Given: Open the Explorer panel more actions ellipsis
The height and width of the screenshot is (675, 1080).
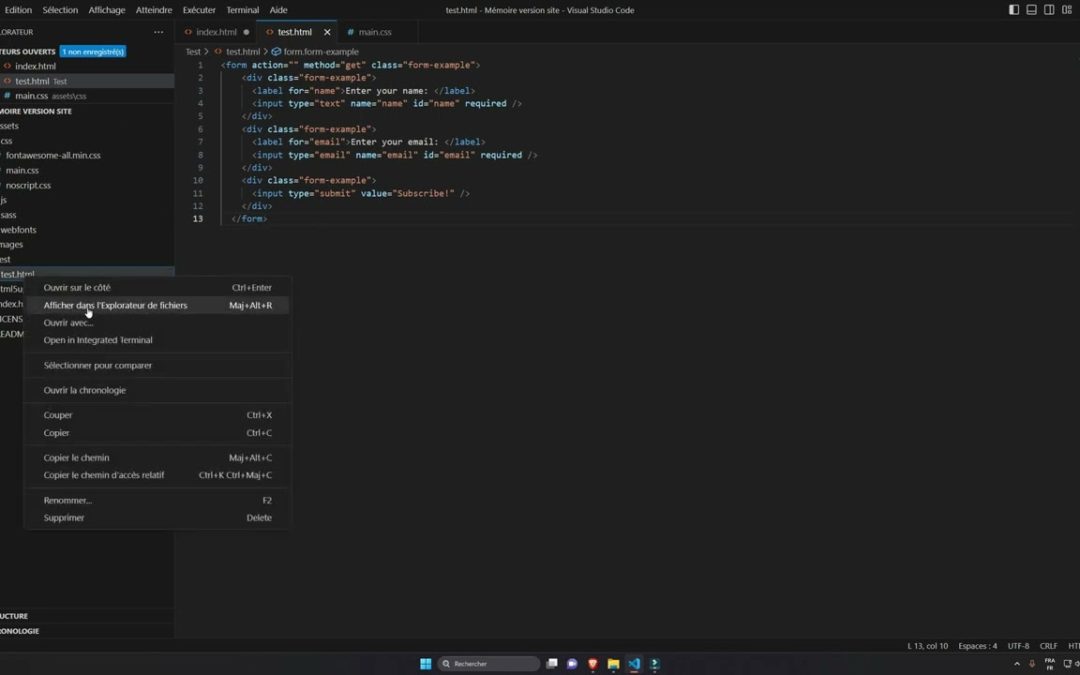Looking at the screenshot, I should (158, 32).
